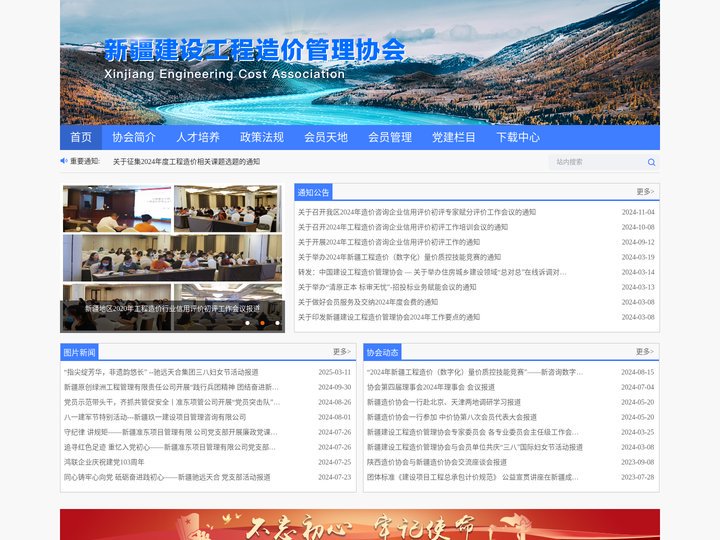Open 关于做好会员服务及交纳2024年度会费的通知

(368, 302)
